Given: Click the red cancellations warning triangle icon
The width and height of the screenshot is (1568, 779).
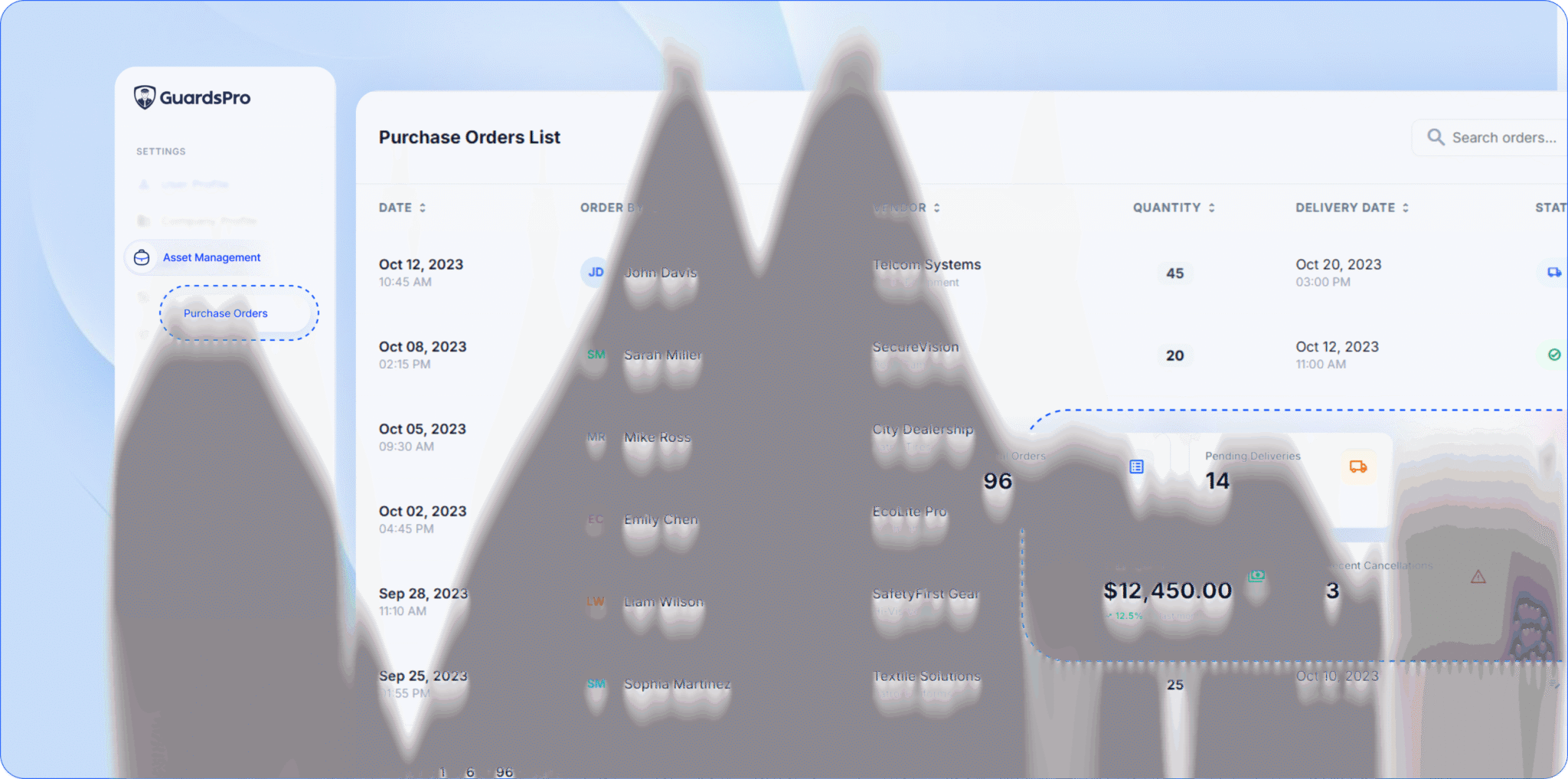Looking at the screenshot, I should tap(1478, 577).
